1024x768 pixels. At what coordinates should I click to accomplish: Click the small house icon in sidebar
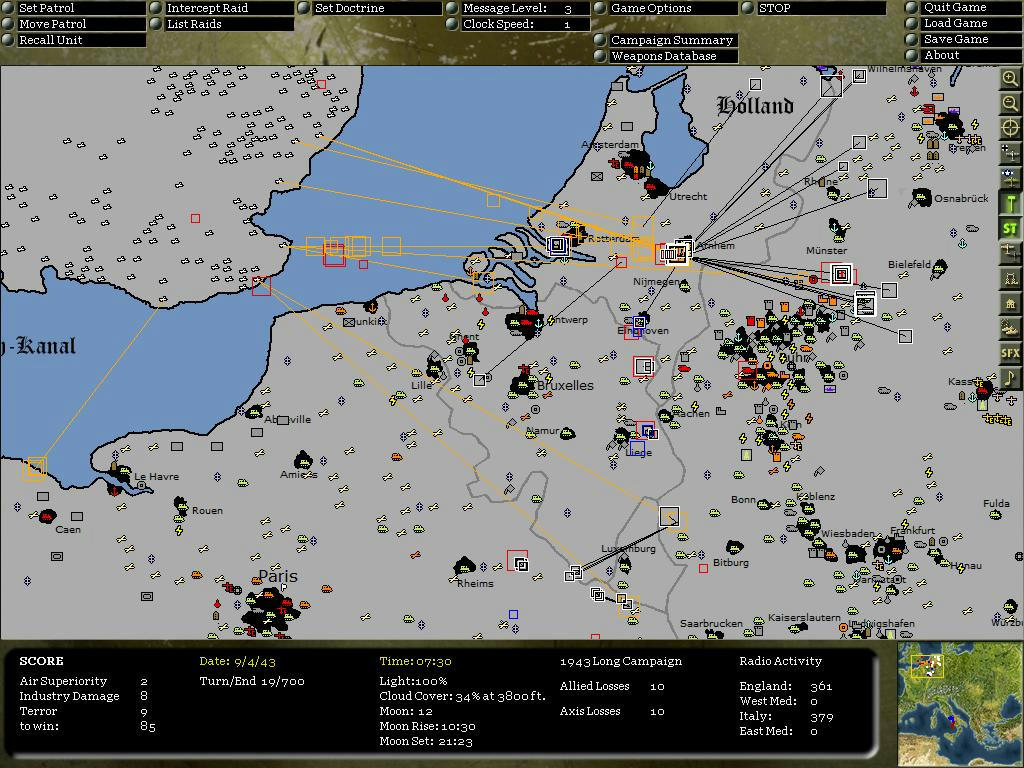[1010, 303]
